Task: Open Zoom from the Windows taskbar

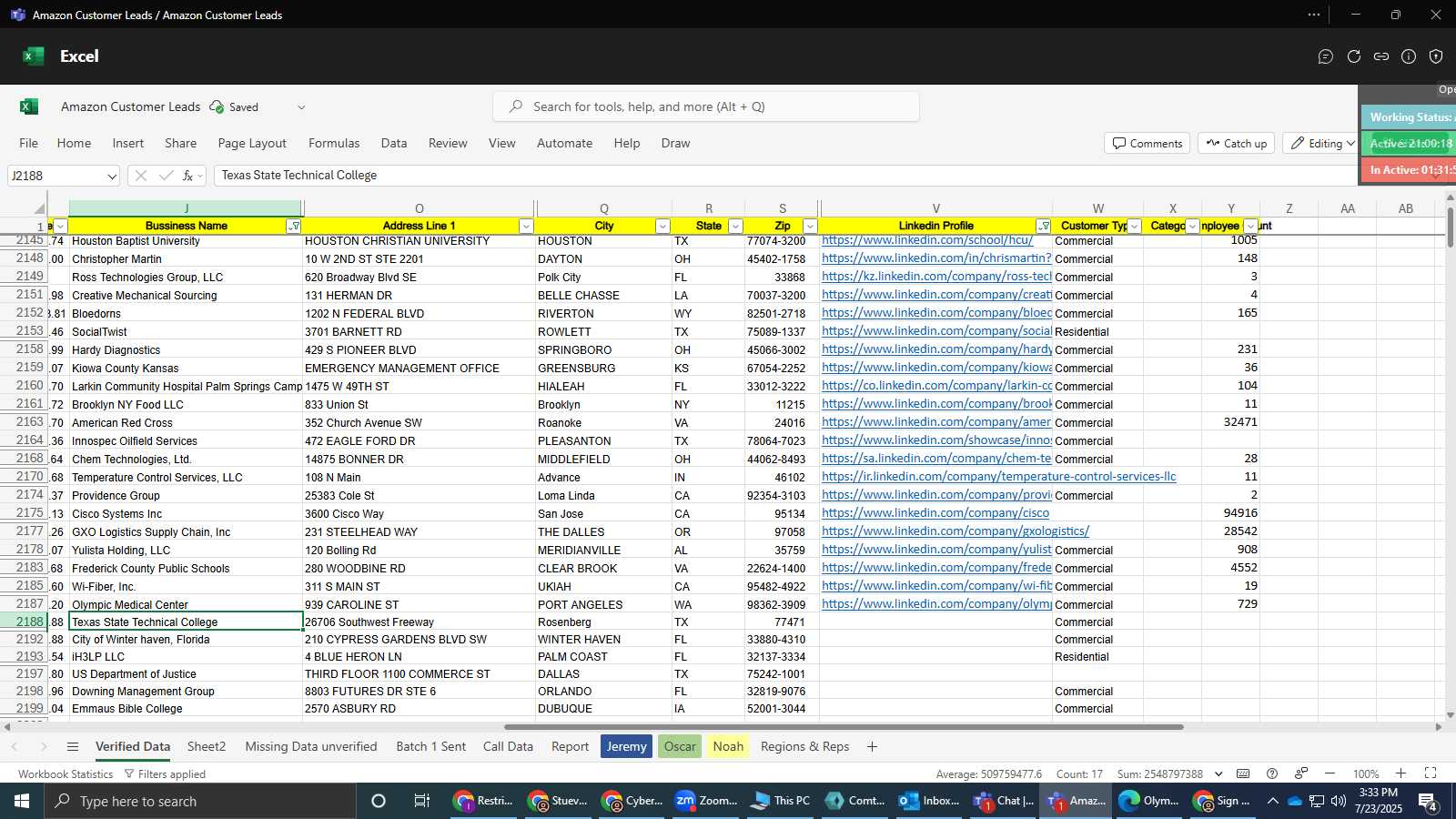Action: click(x=706, y=801)
